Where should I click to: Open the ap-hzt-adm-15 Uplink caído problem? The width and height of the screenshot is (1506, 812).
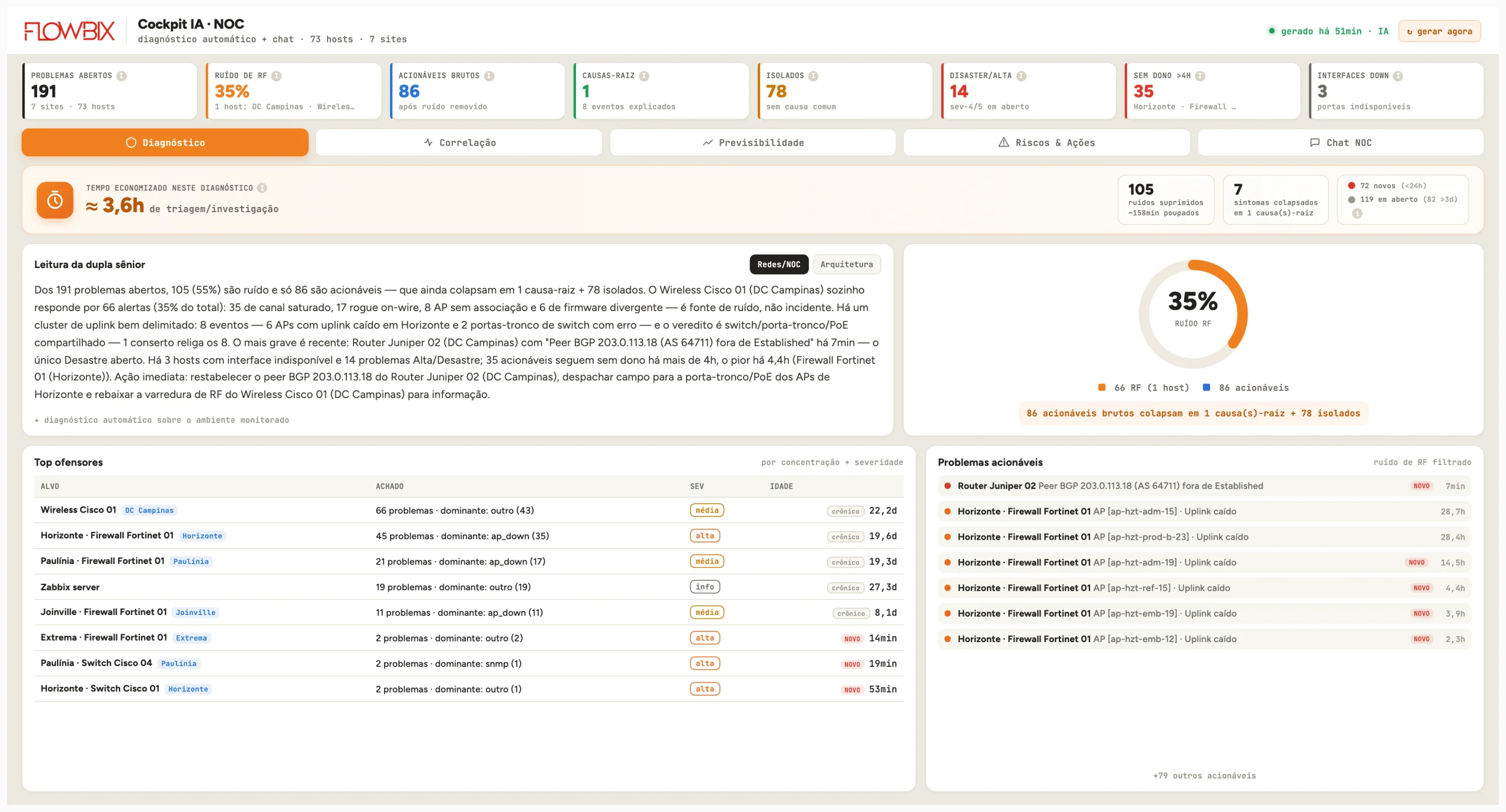(1204, 512)
